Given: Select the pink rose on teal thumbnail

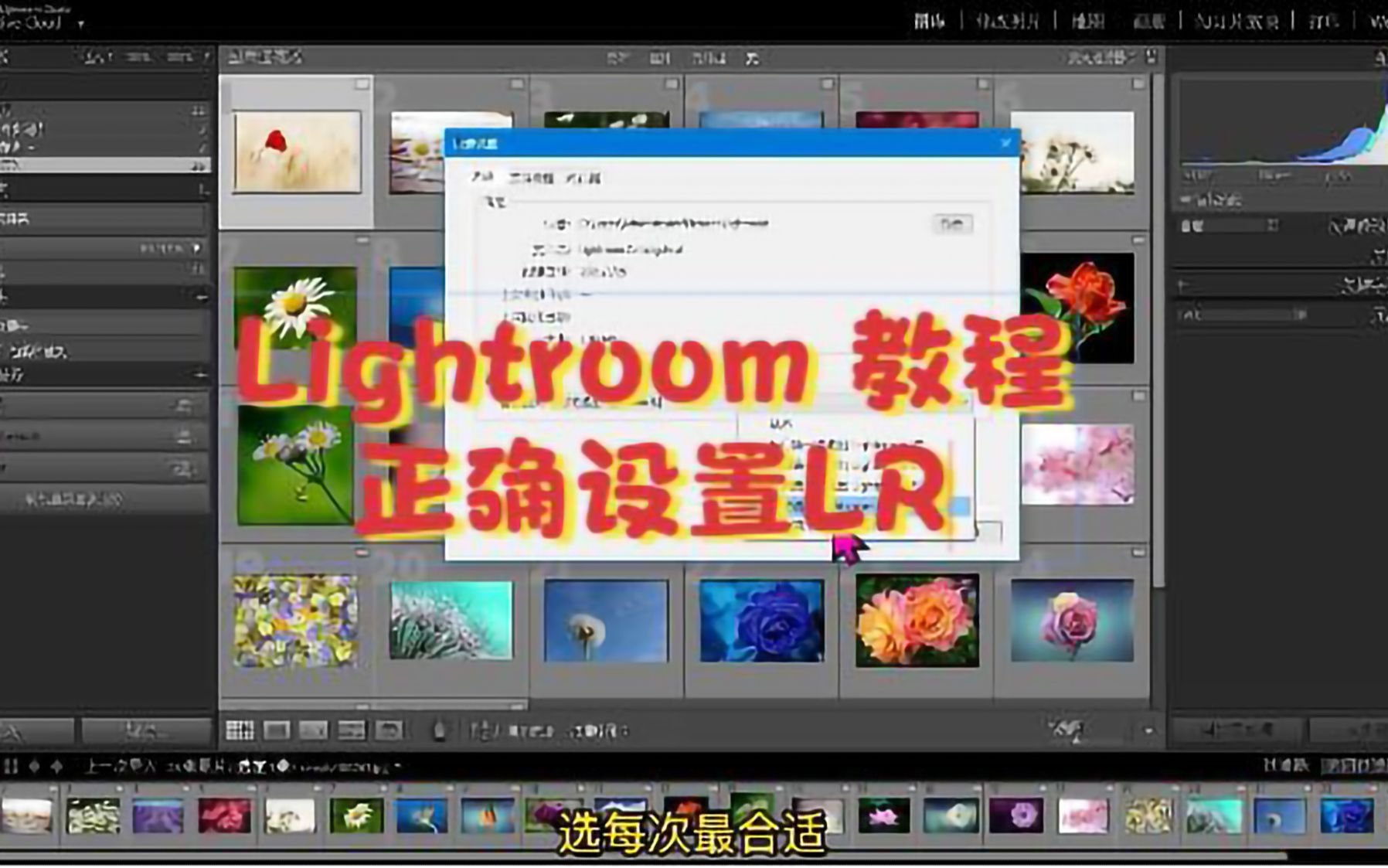Looking at the screenshot, I should (1073, 621).
